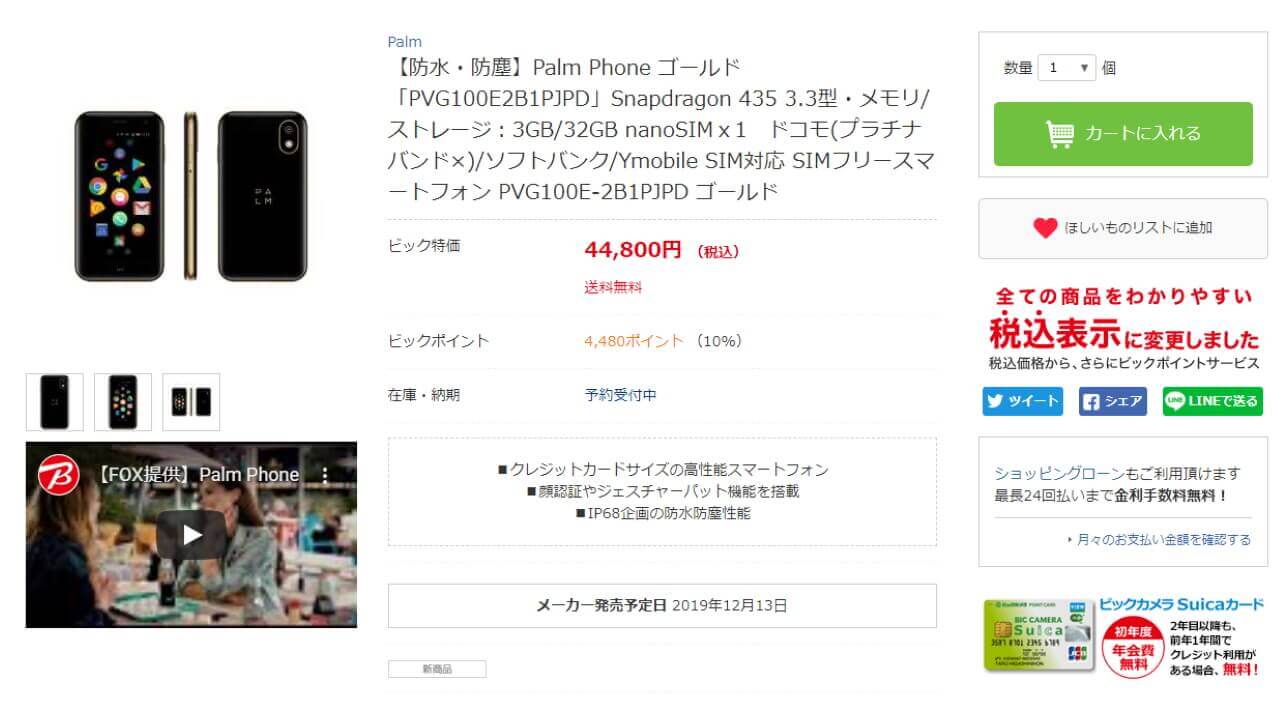Share on Facebook with シェア button

(1112, 401)
